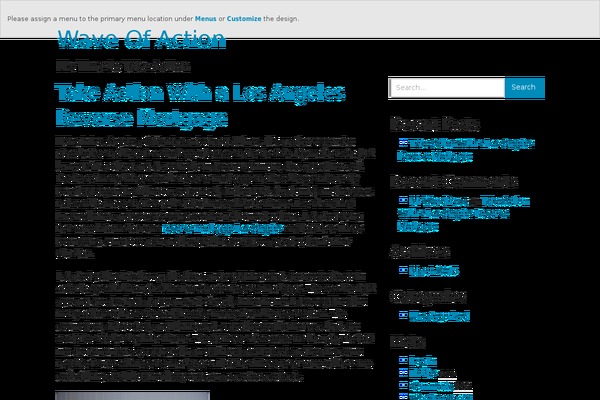600x400 pixels.
Task: Open the Menus link in the notice
Action: [205, 19]
